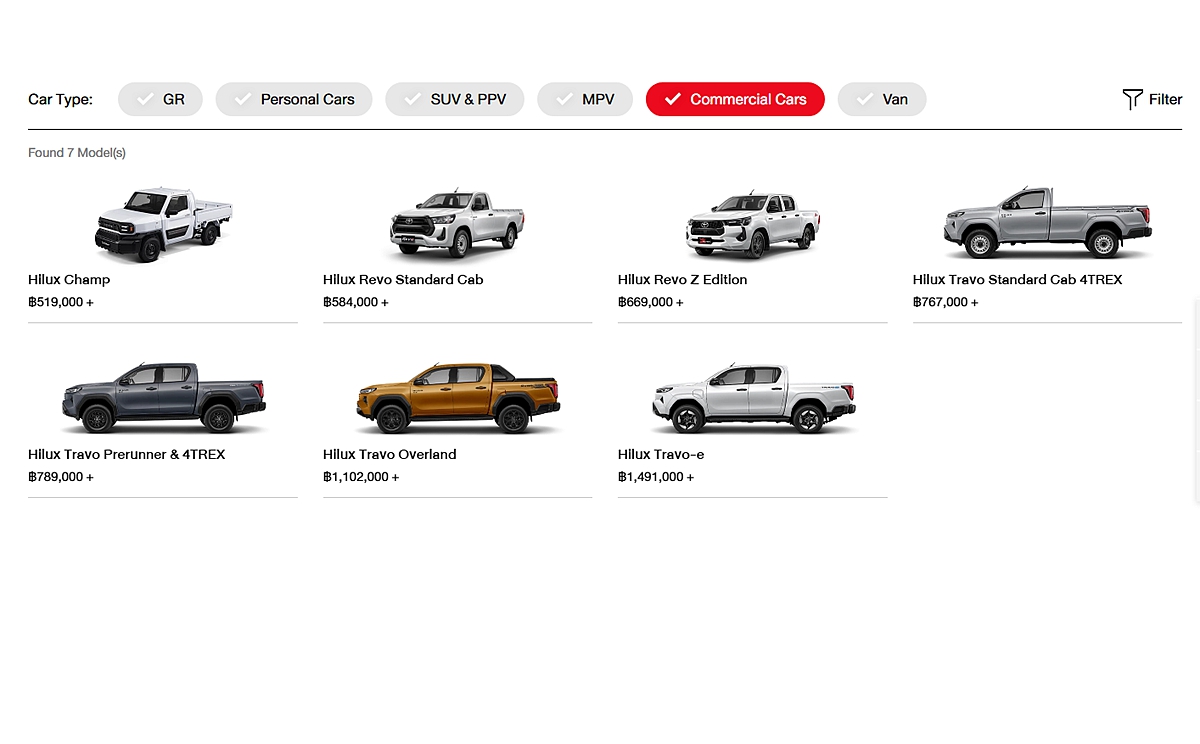Select the Hilux Revo Z Edition picture
The height and width of the screenshot is (744, 1200).
[x=752, y=223]
